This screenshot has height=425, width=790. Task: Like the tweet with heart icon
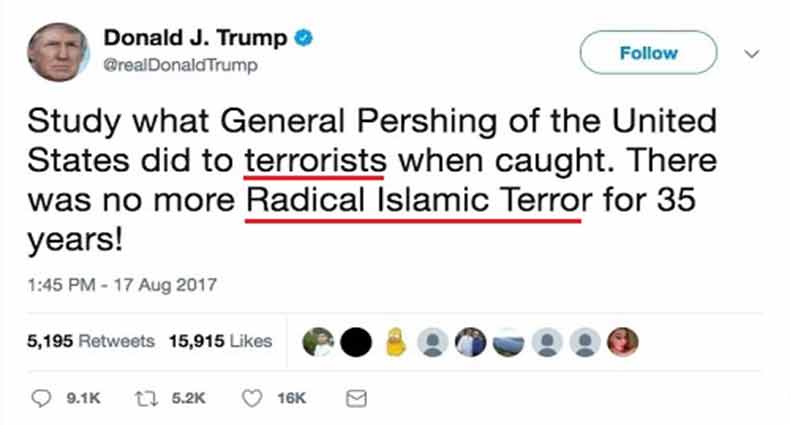tap(252, 398)
